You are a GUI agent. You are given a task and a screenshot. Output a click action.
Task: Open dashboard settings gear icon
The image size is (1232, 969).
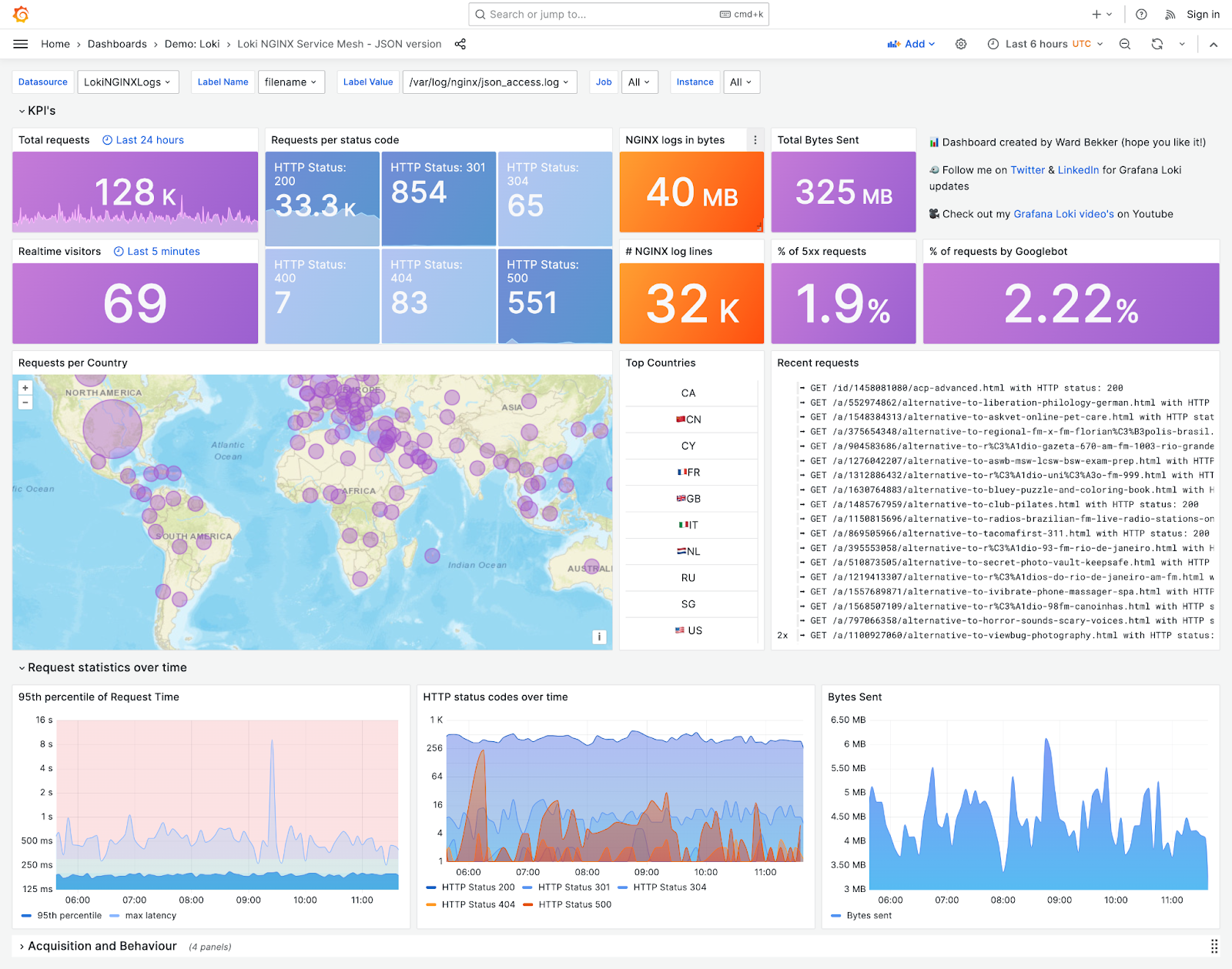click(x=961, y=44)
